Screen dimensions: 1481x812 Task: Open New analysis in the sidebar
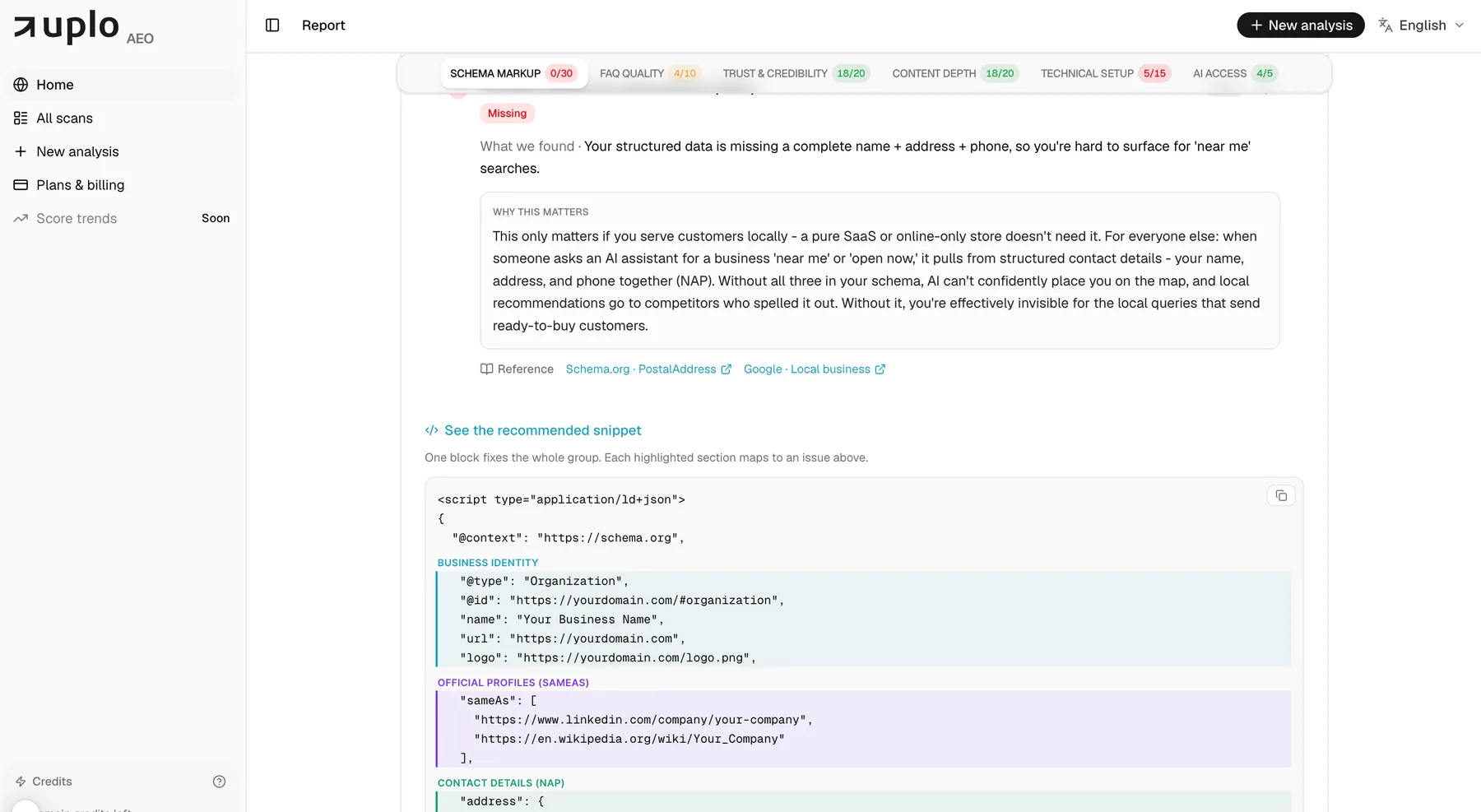coord(123,151)
